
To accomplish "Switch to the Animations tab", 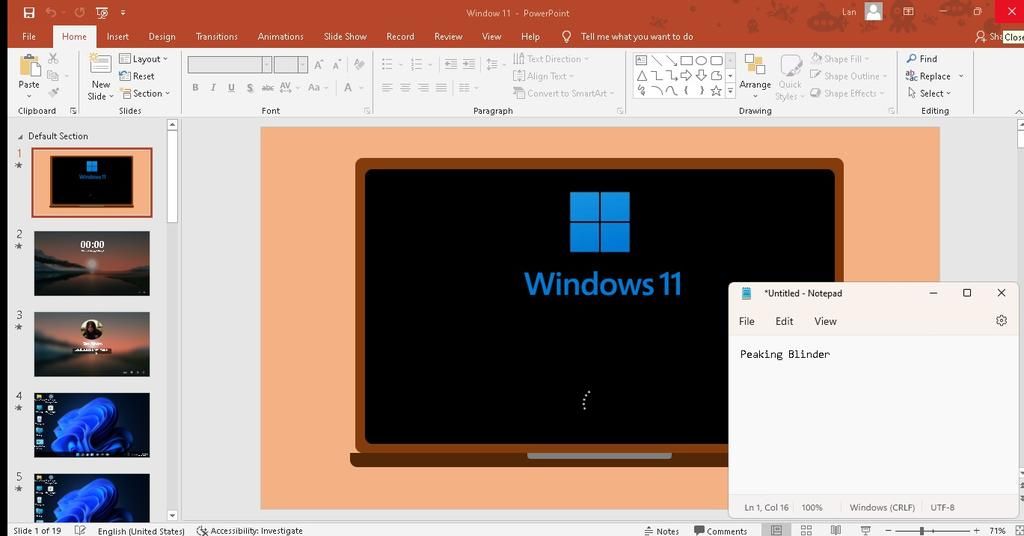I will 280,37.
